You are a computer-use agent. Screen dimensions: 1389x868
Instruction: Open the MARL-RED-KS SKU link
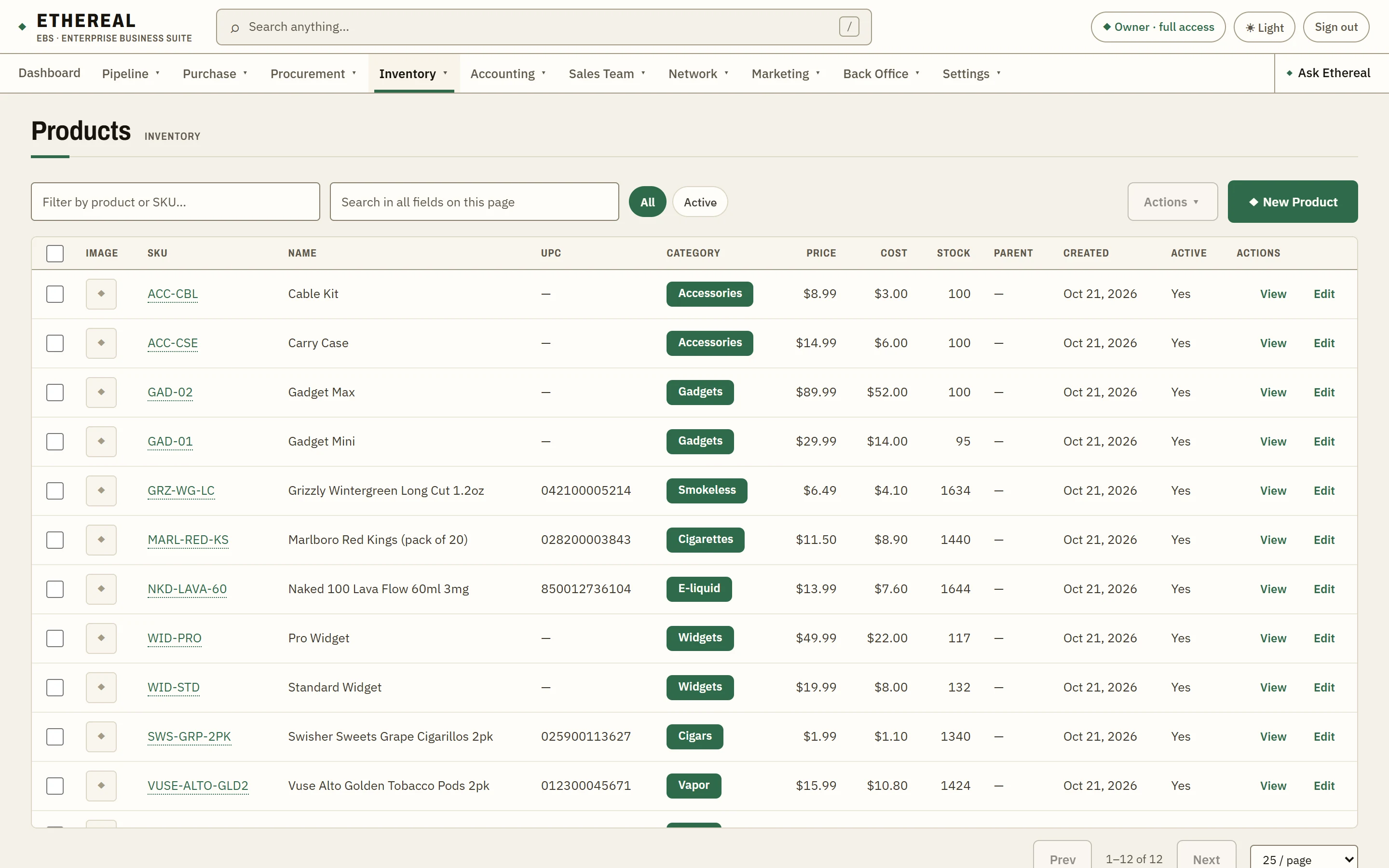188,540
